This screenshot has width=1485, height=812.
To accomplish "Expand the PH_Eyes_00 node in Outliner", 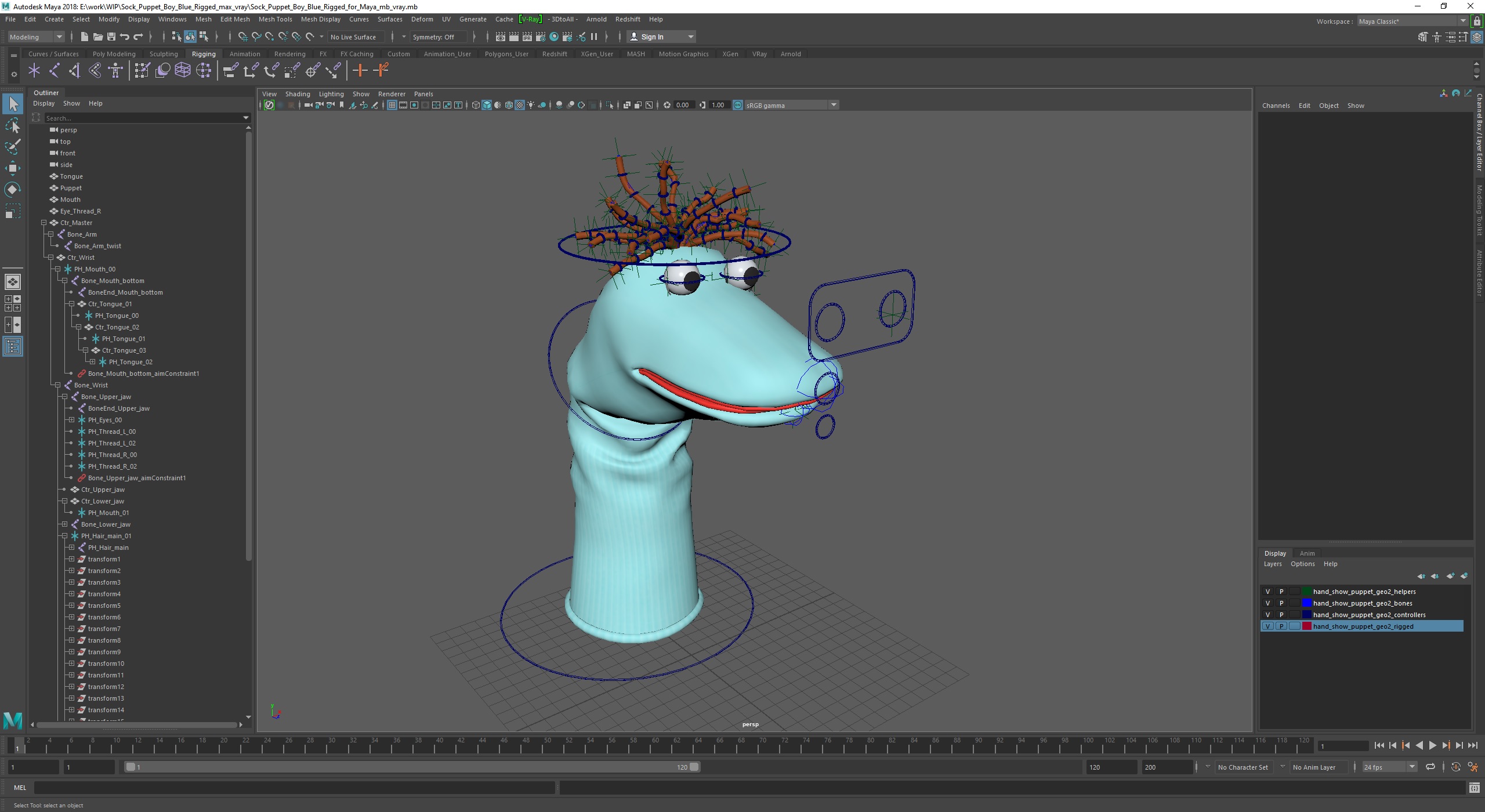I will pyautogui.click(x=72, y=420).
